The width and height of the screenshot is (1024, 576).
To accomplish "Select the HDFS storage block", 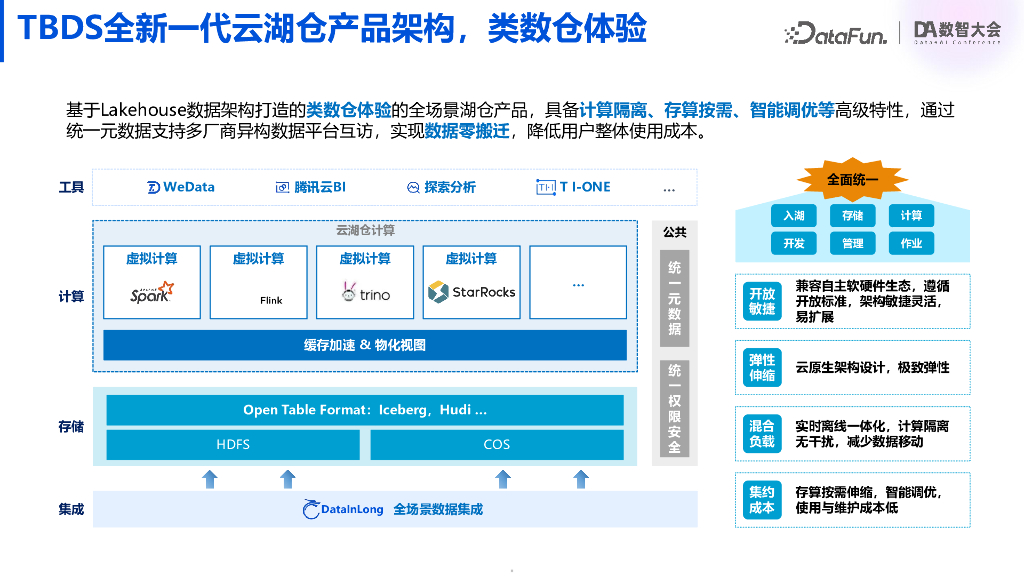I will pyautogui.click(x=232, y=444).
